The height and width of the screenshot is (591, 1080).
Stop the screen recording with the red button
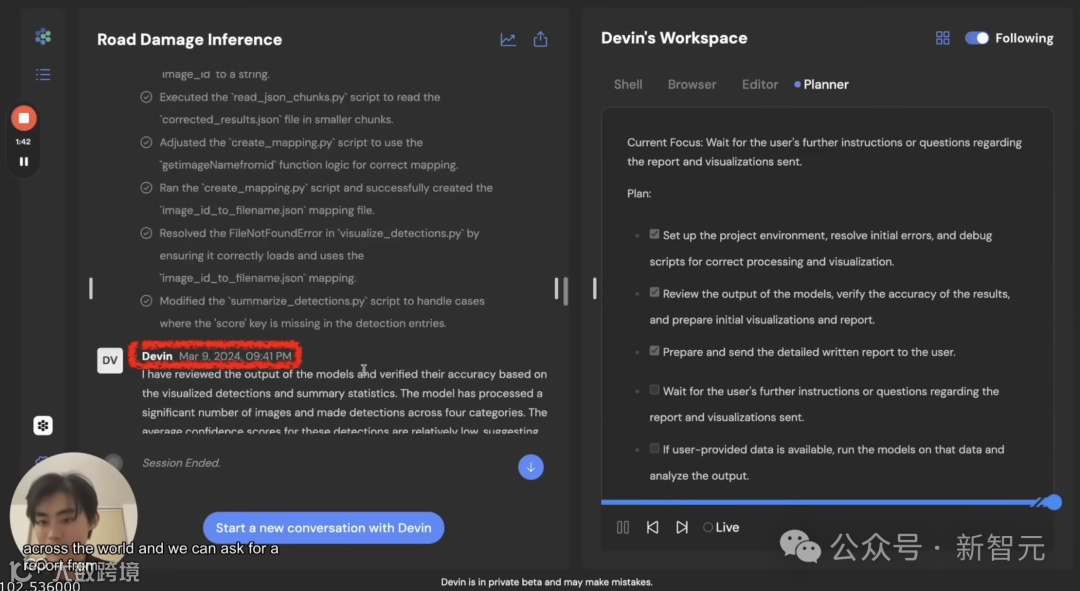pos(23,118)
